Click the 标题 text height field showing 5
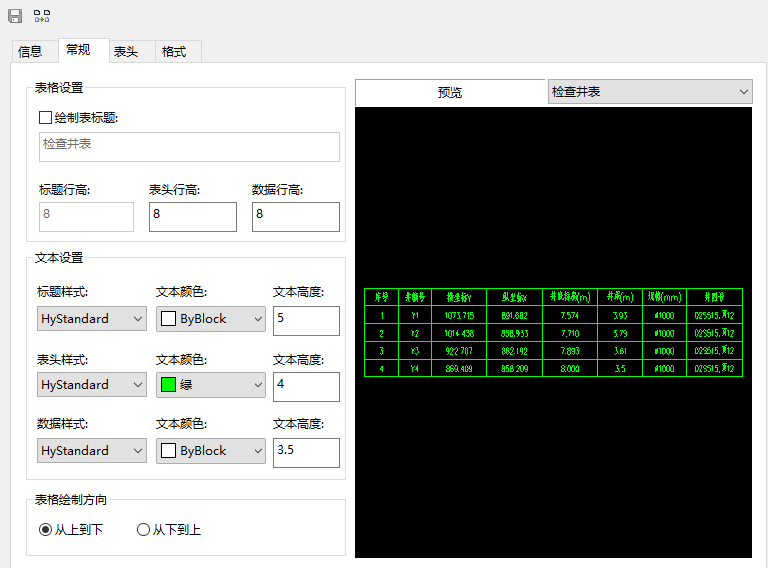Viewport: 768px width, 568px height. point(306,321)
